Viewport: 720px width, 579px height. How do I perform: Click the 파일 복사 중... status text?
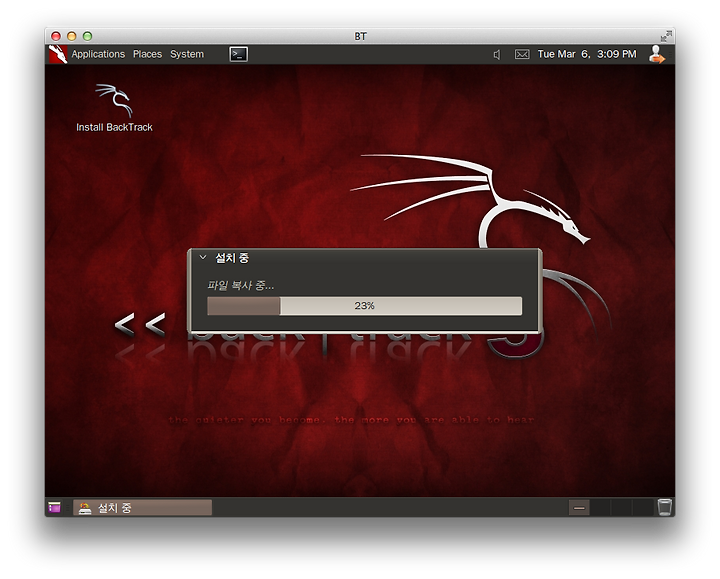point(241,286)
